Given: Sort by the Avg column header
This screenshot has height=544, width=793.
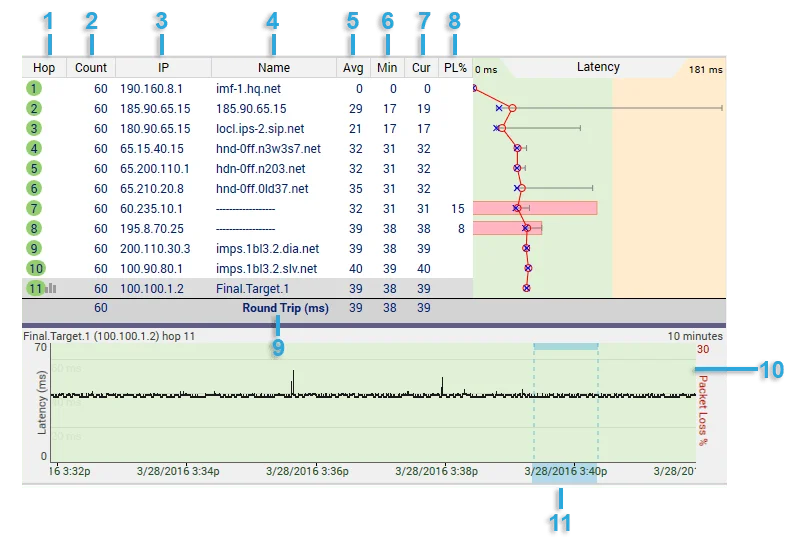Looking at the screenshot, I should [x=353, y=68].
